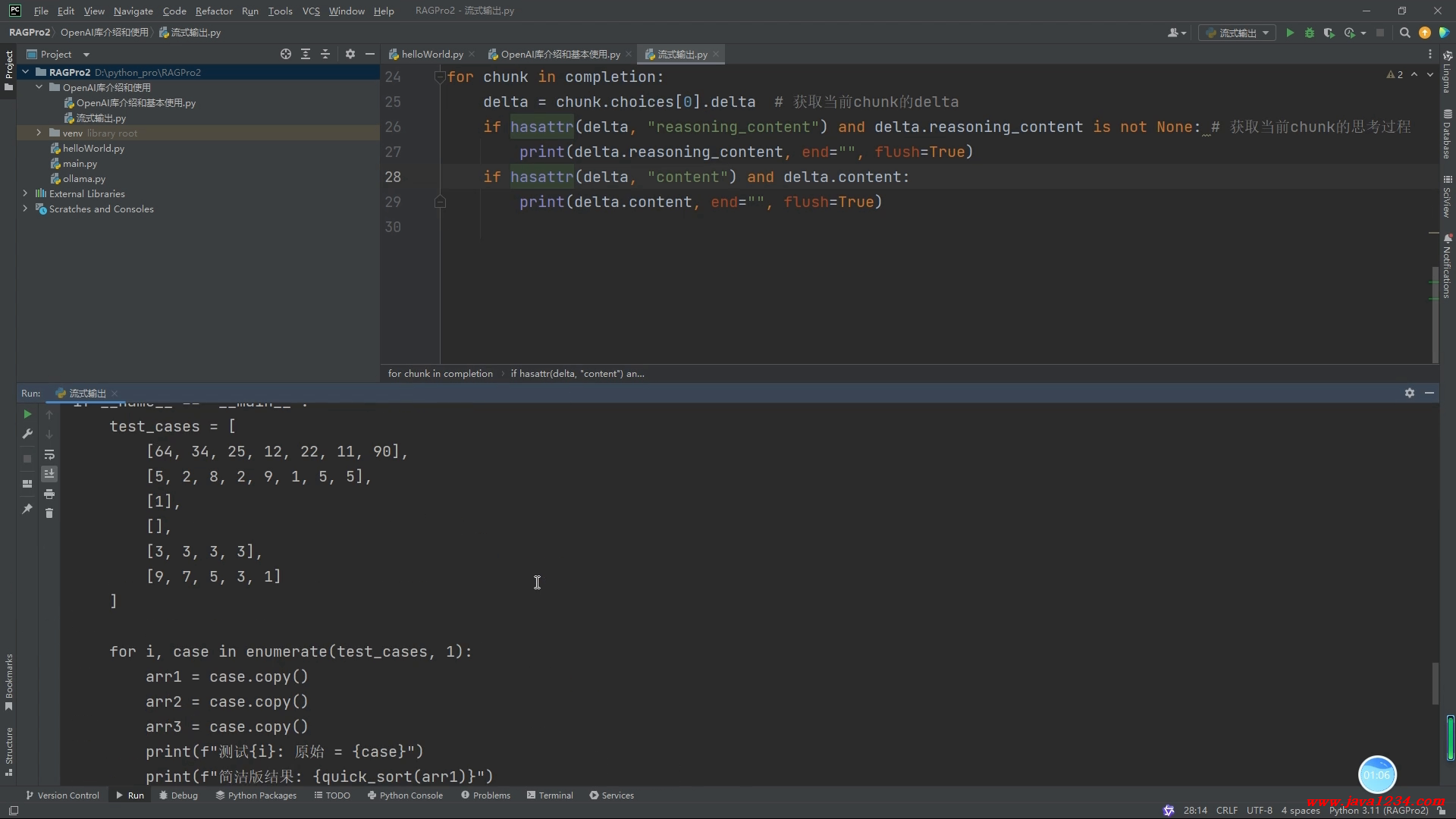The width and height of the screenshot is (1456, 819).
Task: Open Search Everywhere magnifier icon
Action: click(1404, 33)
